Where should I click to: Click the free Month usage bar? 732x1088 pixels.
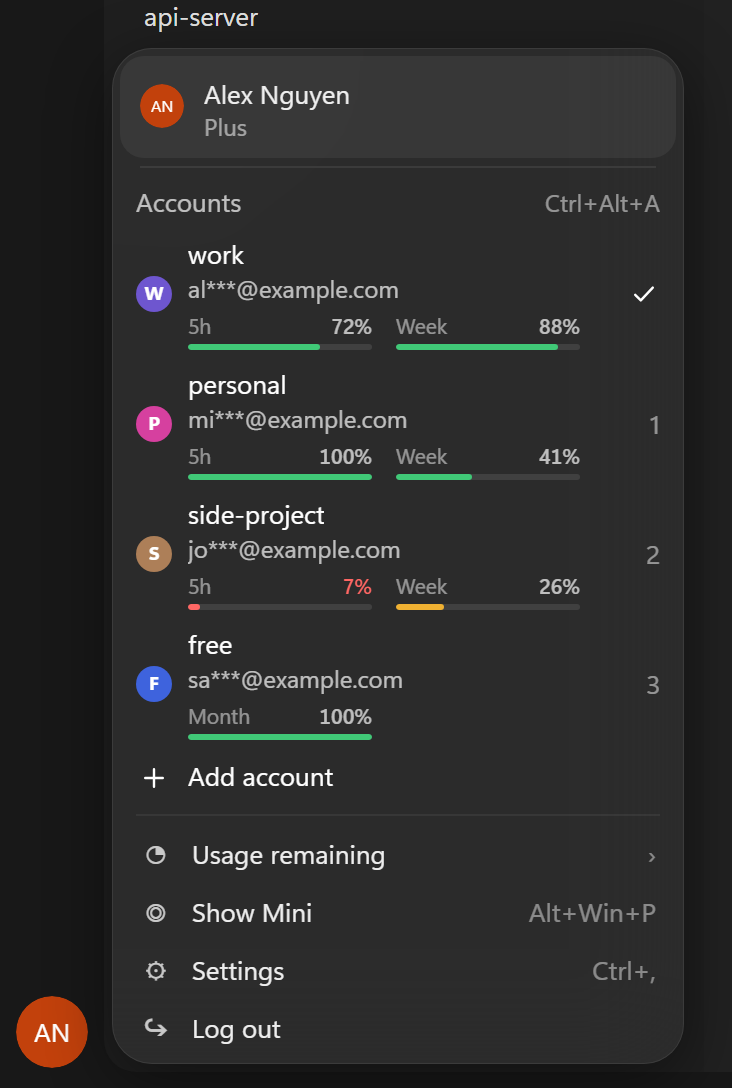(x=280, y=737)
